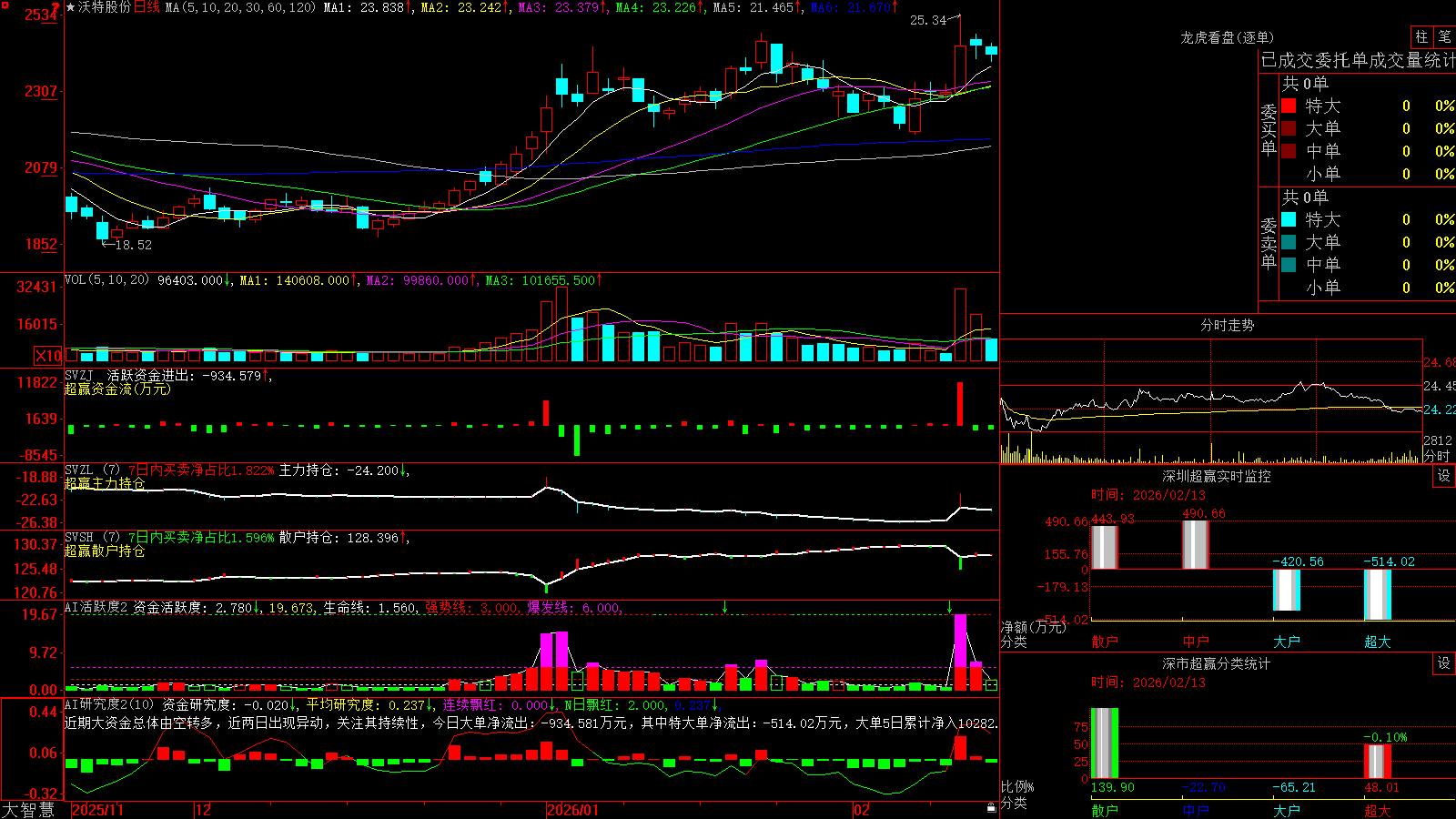Image resolution: width=1456 pixels, height=819 pixels.
Task: Click the 沃特股份 stock name
Action: 105,7
